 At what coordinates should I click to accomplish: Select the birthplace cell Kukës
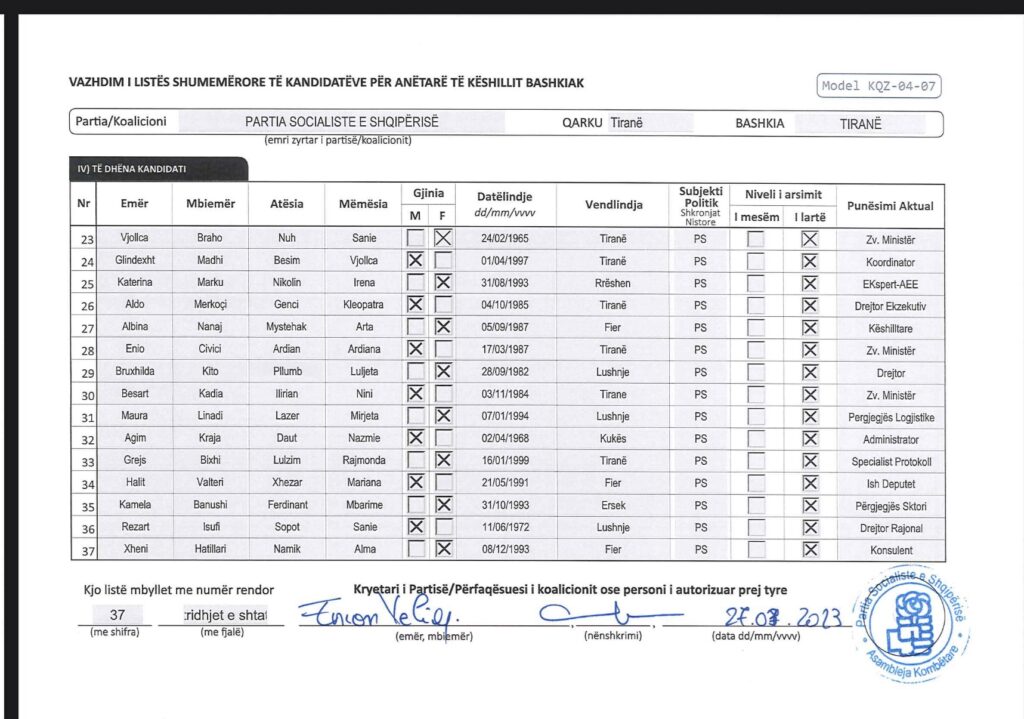tap(613, 438)
